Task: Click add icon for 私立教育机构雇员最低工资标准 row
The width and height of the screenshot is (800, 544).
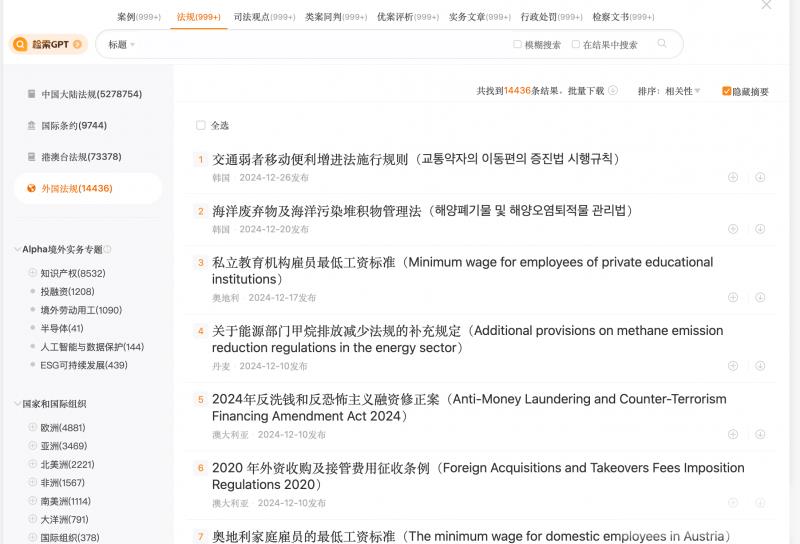Action: point(733,297)
